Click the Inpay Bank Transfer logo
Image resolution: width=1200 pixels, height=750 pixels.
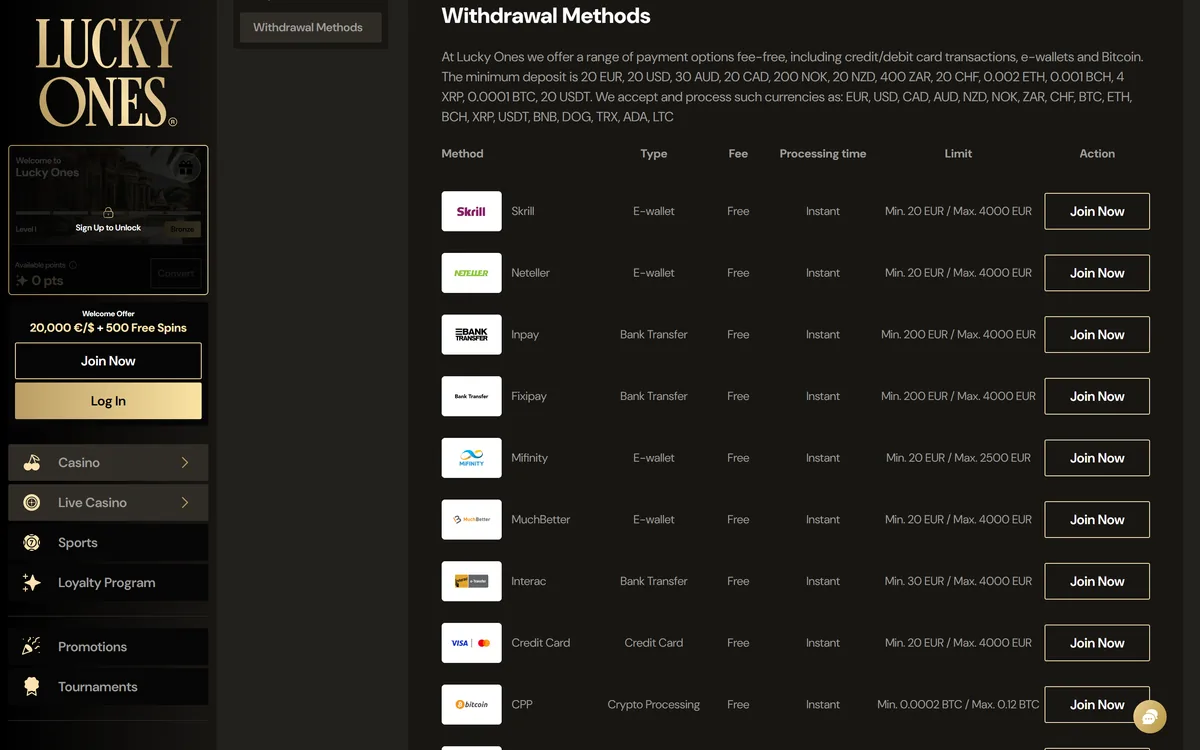(x=471, y=335)
